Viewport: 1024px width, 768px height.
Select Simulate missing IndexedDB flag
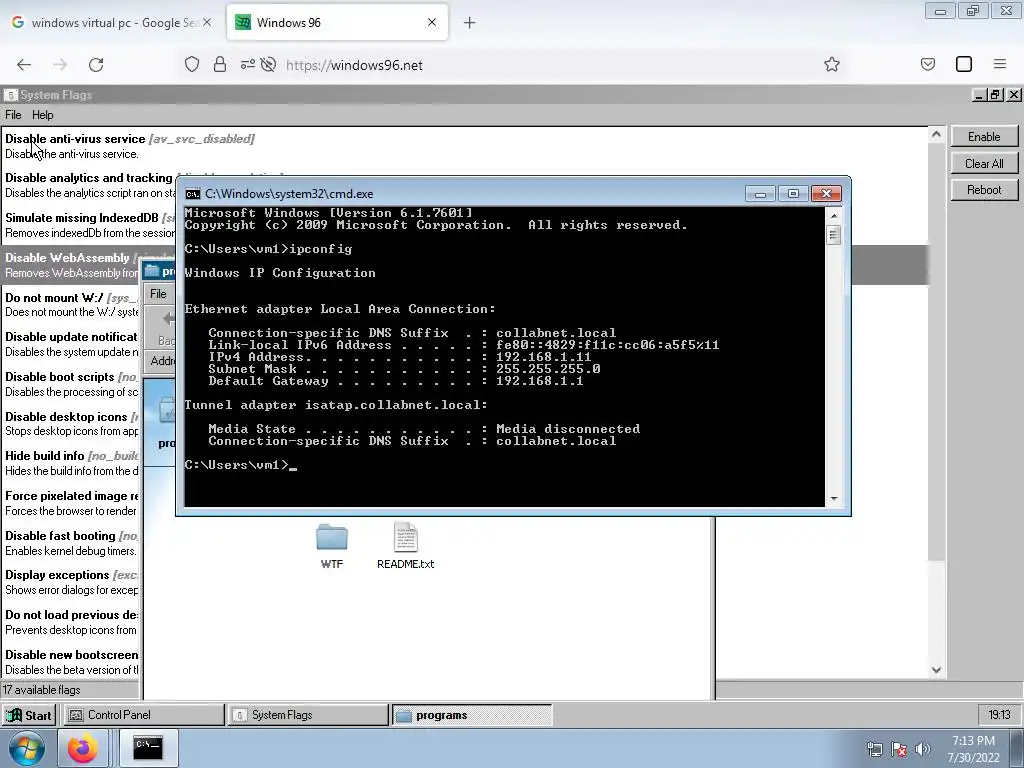89,225
